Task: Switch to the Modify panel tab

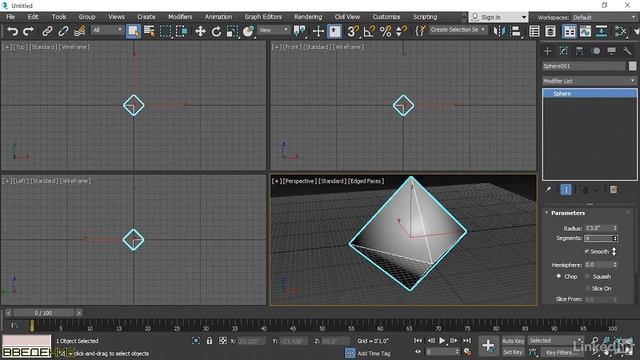Action: tap(564, 51)
